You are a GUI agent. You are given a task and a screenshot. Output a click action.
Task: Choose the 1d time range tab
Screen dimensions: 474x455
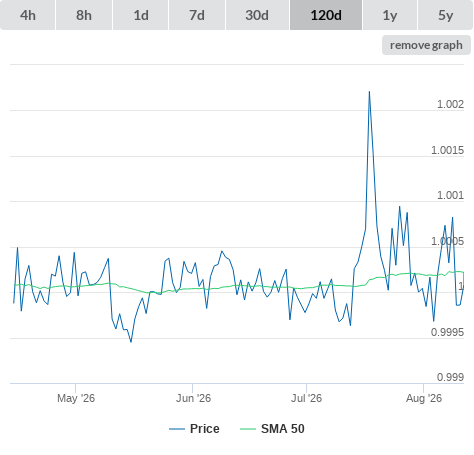click(141, 15)
